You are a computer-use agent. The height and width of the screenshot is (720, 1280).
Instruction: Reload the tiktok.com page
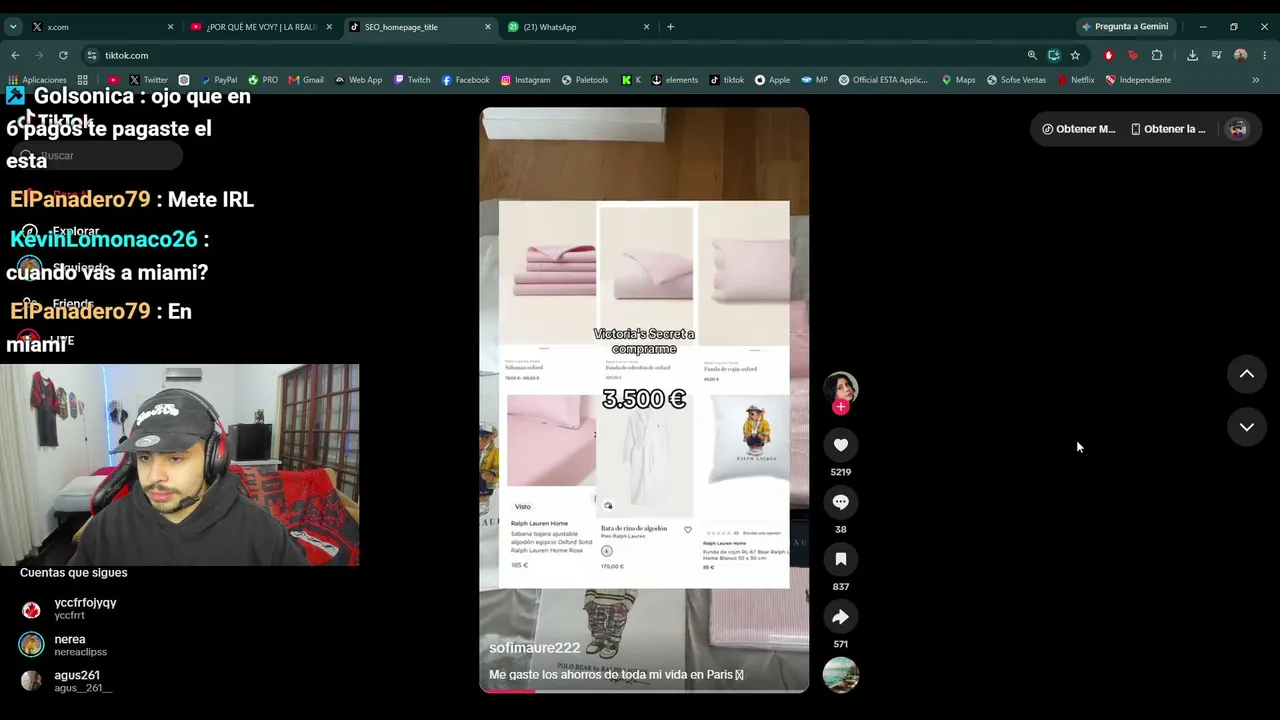63,55
